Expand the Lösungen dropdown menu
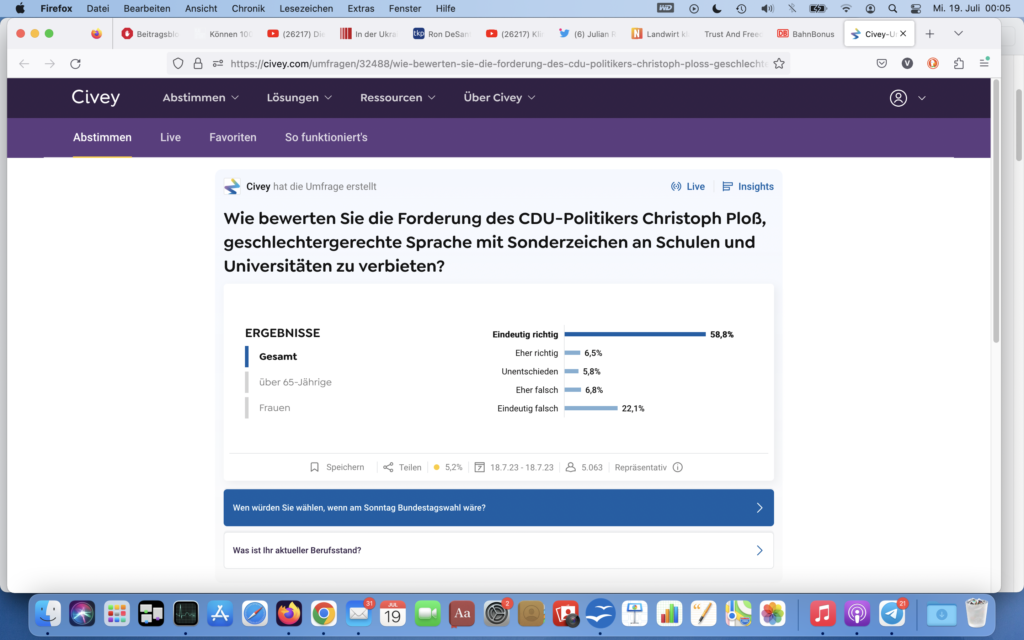Screen dimensions: 1024x640 coord(300,98)
